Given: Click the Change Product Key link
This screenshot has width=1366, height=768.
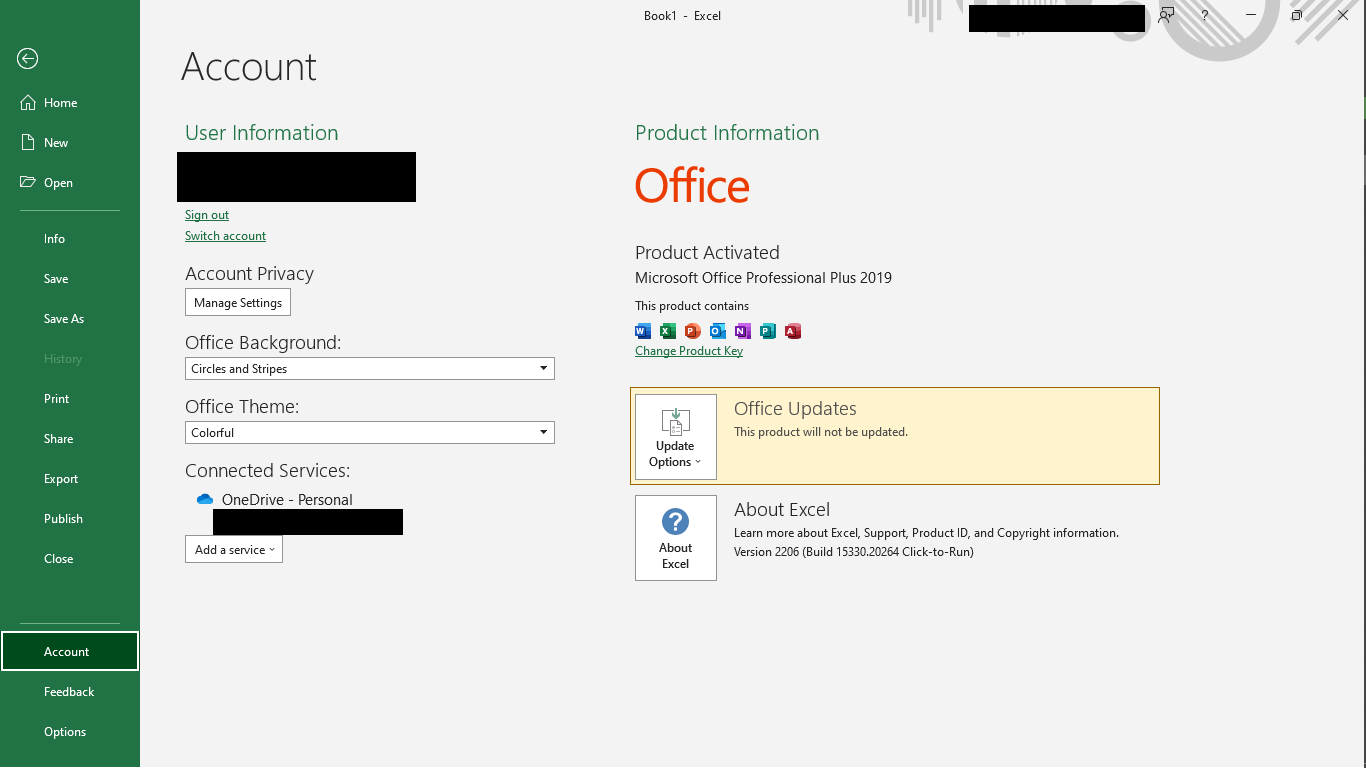Looking at the screenshot, I should coord(689,351).
